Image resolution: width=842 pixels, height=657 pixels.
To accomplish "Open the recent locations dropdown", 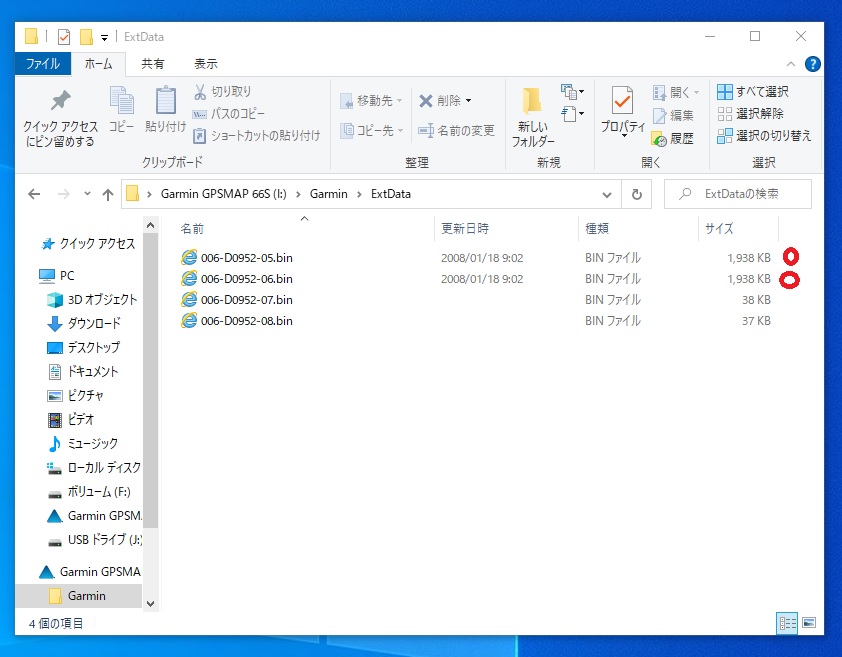I will coord(87,194).
